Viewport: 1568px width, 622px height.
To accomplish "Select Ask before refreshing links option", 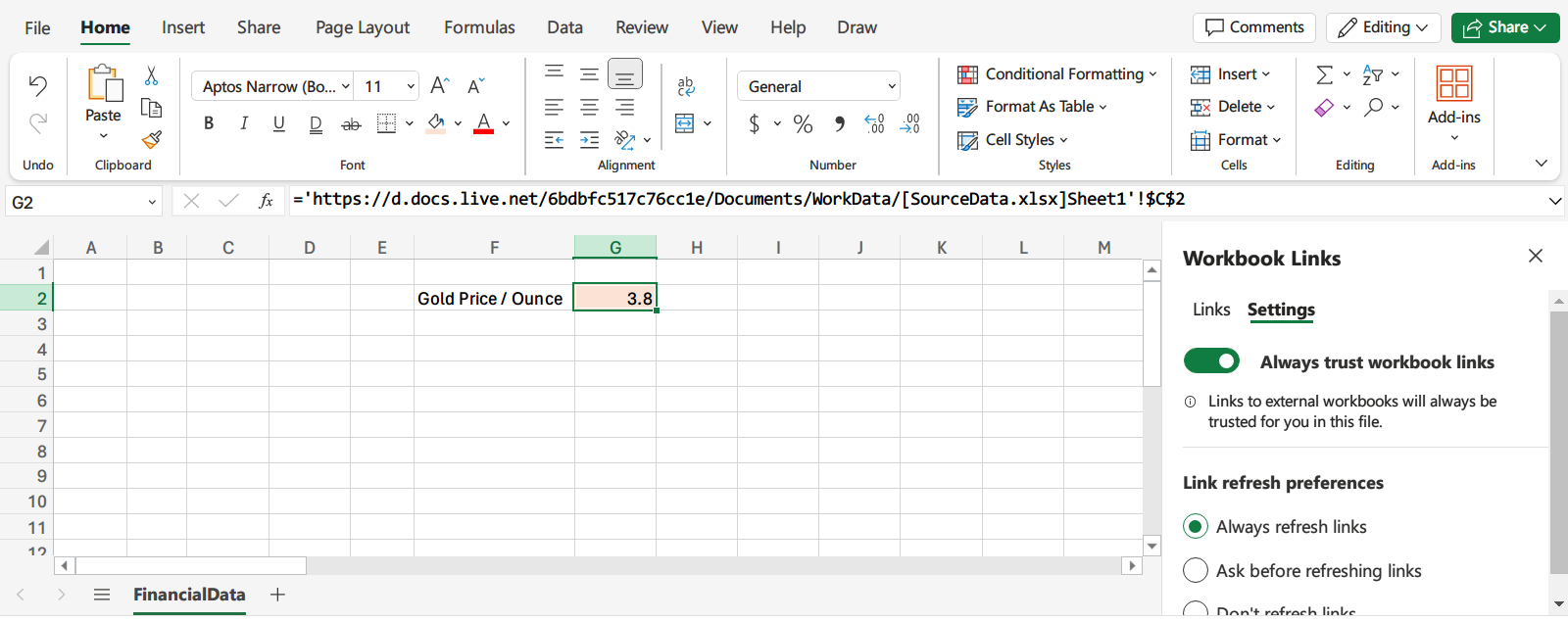I will point(1196,570).
